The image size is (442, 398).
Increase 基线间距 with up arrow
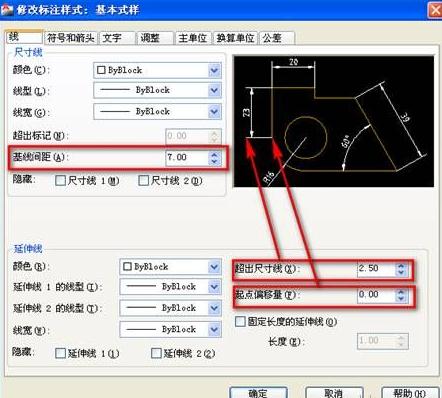[214, 154]
